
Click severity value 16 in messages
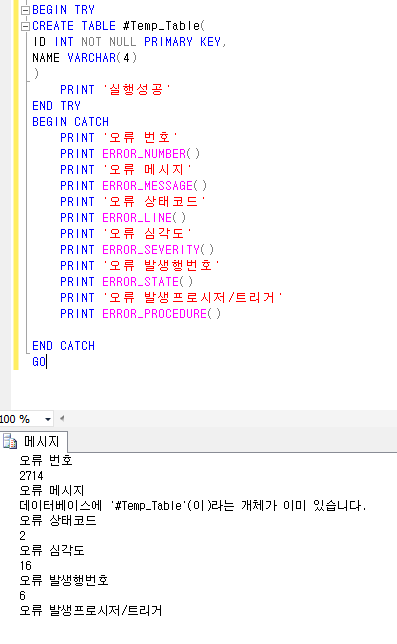tap(25, 566)
